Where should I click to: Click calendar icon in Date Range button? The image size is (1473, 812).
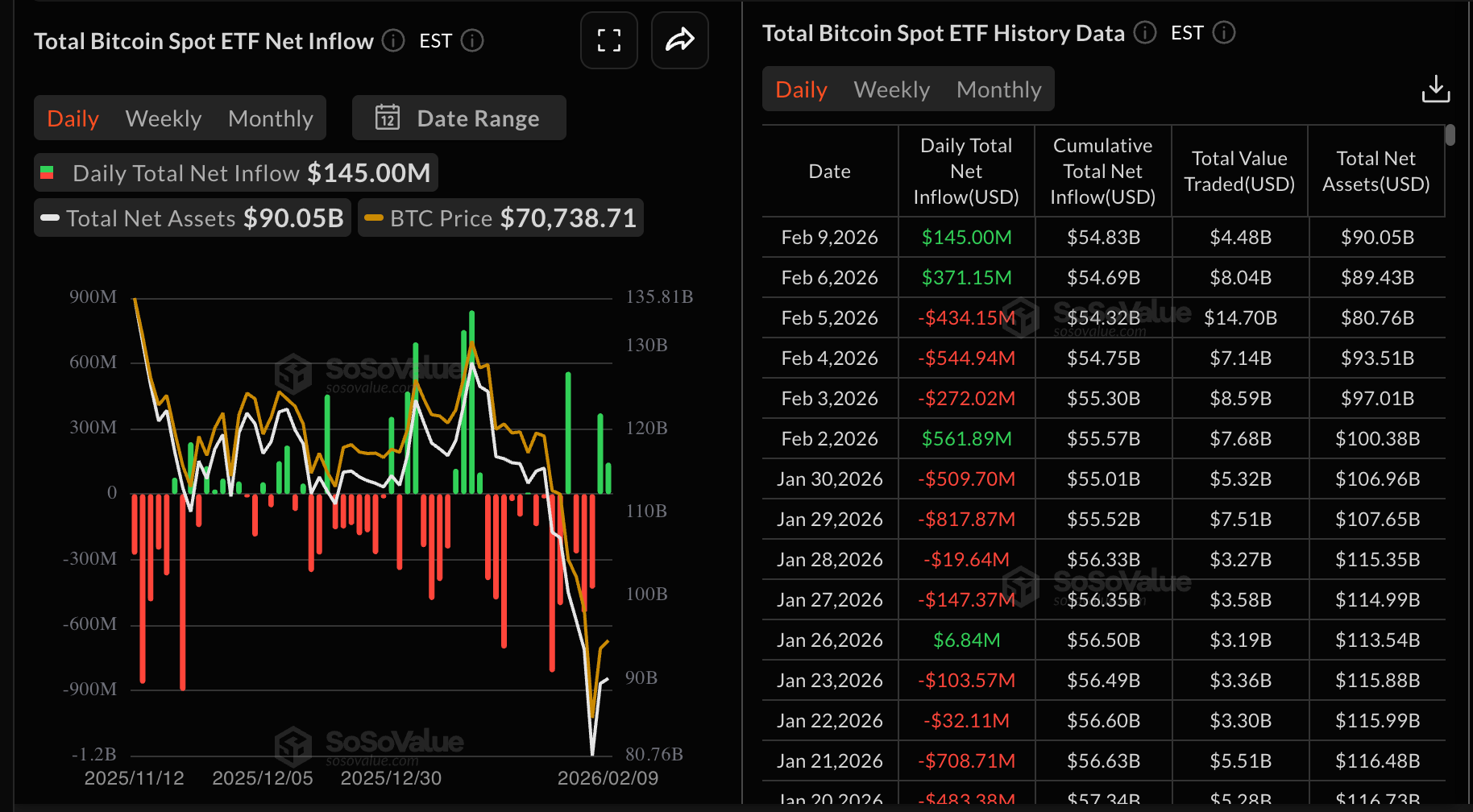(x=388, y=118)
